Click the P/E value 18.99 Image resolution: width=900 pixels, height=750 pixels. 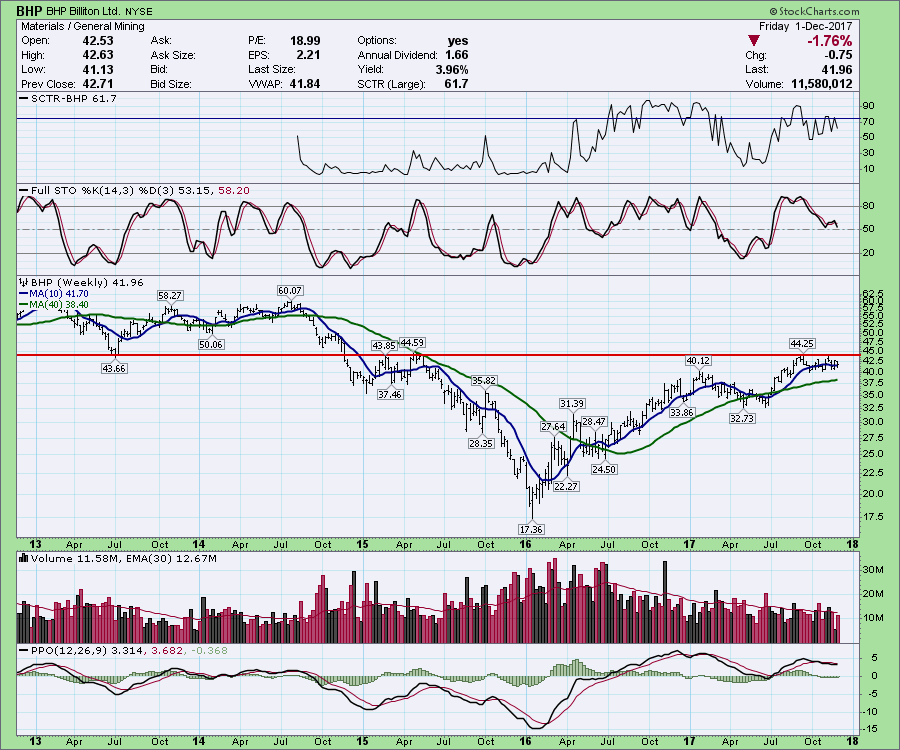(x=305, y=41)
